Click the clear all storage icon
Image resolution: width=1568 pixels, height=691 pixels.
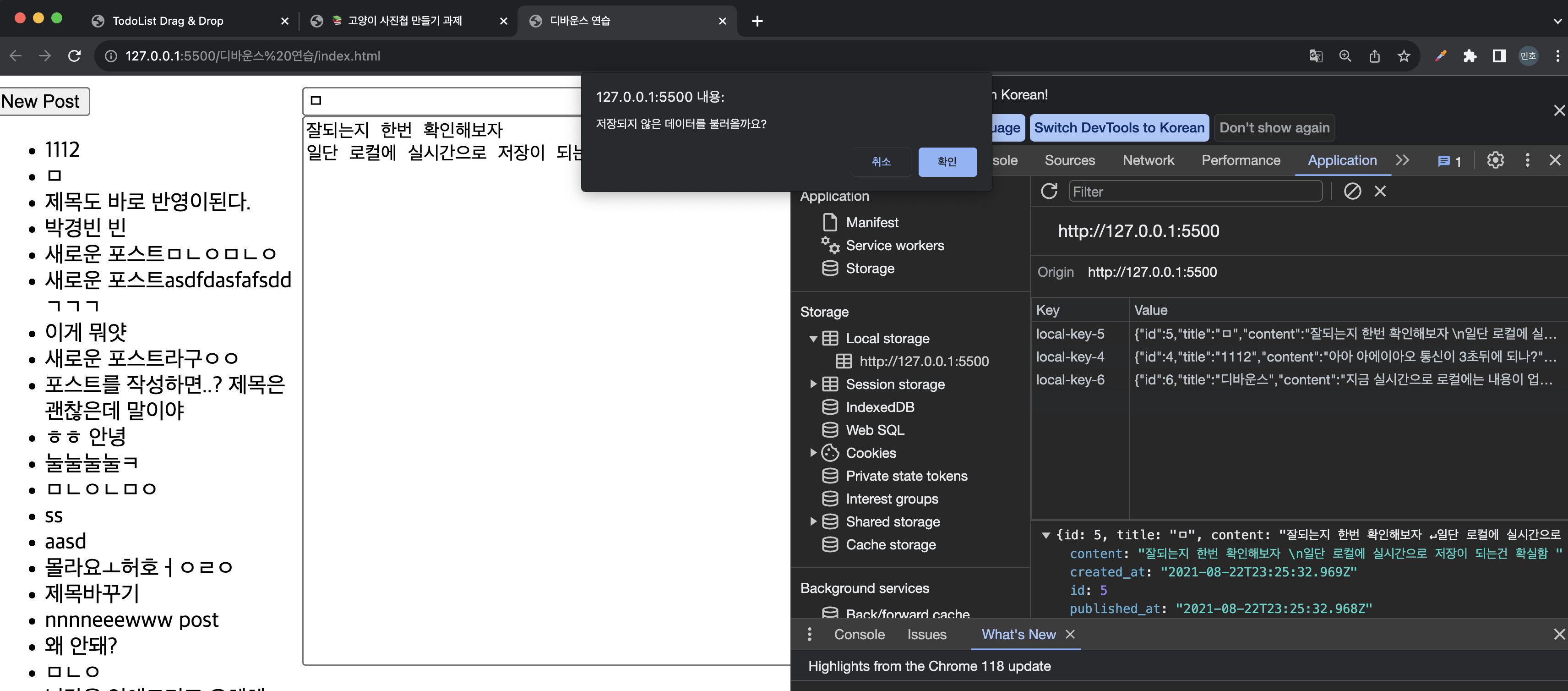tap(1352, 191)
